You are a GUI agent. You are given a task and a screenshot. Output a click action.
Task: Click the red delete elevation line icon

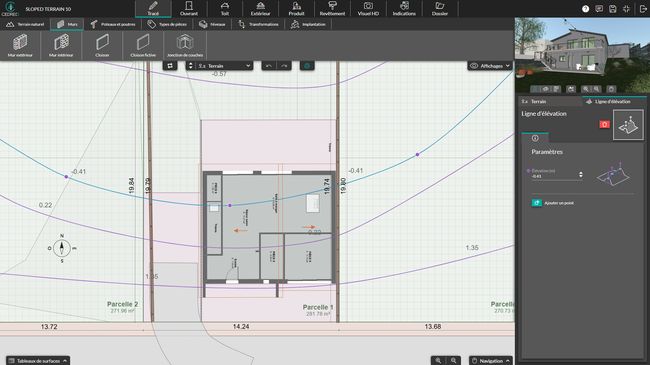point(604,124)
